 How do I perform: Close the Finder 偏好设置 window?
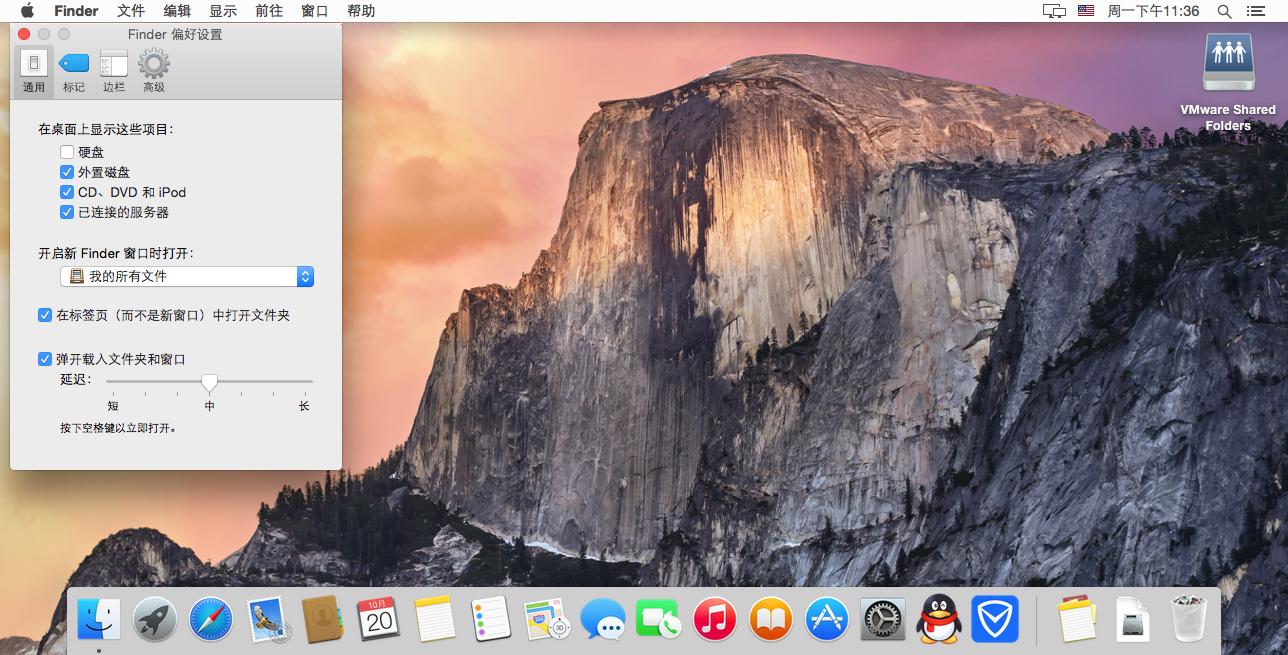(25, 34)
